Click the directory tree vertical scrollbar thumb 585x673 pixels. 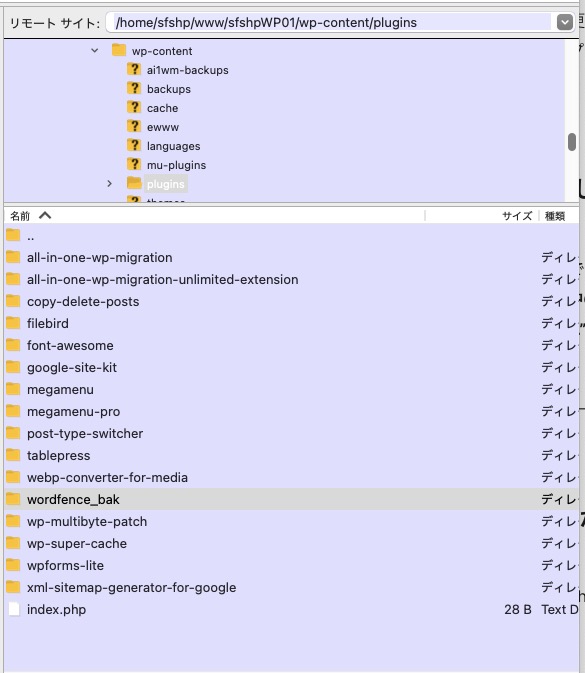[572, 142]
